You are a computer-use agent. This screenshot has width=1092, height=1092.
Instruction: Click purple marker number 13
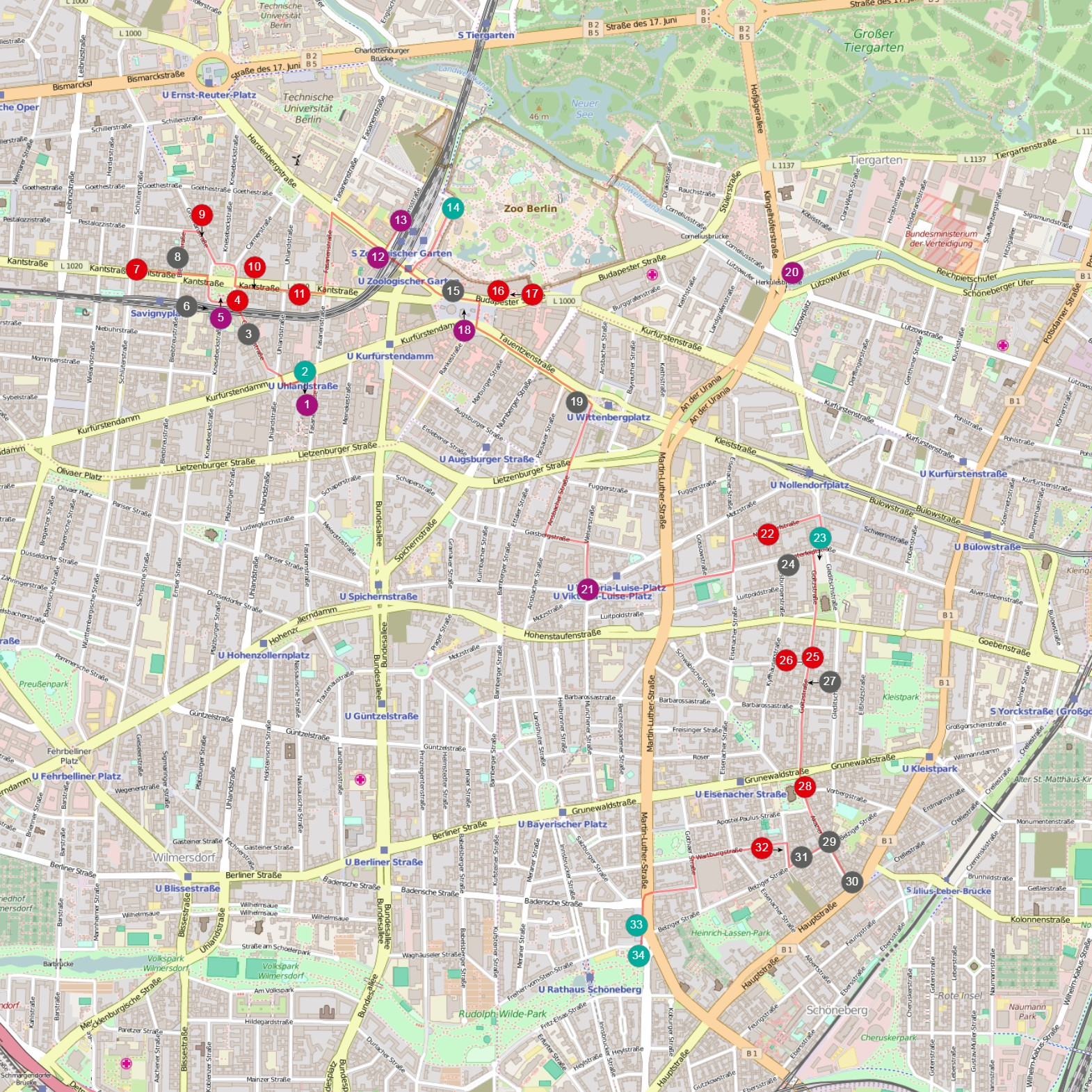click(401, 221)
